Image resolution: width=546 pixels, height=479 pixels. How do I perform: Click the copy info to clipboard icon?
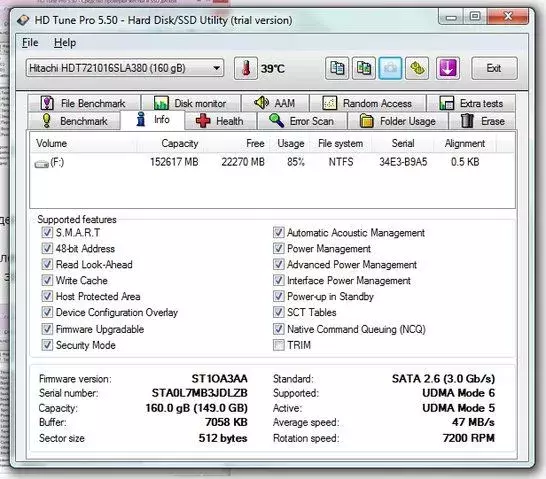(337, 68)
